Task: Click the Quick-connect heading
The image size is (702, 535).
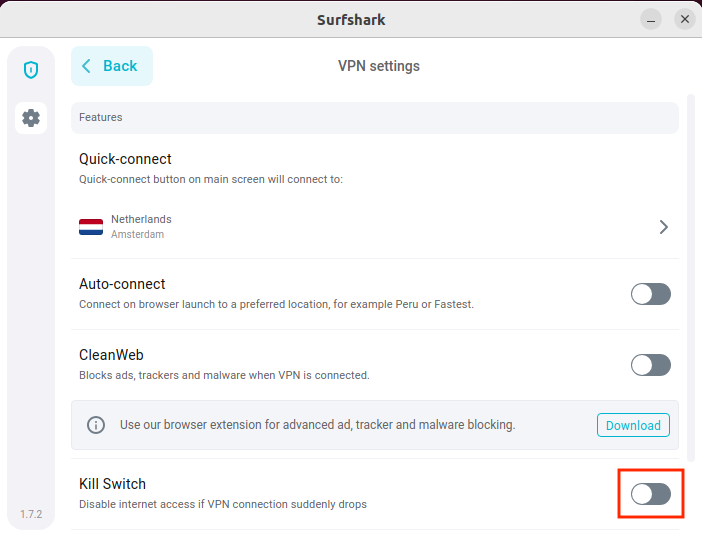Action: click(125, 159)
